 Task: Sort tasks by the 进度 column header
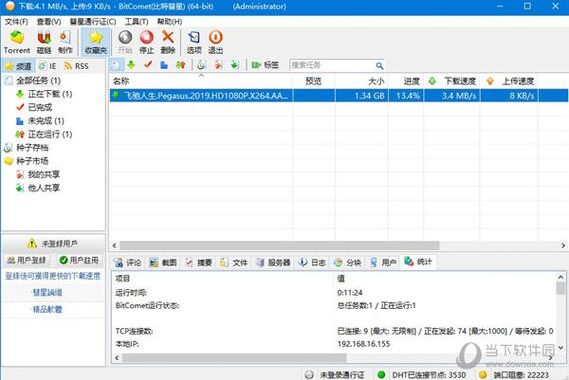point(406,81)
